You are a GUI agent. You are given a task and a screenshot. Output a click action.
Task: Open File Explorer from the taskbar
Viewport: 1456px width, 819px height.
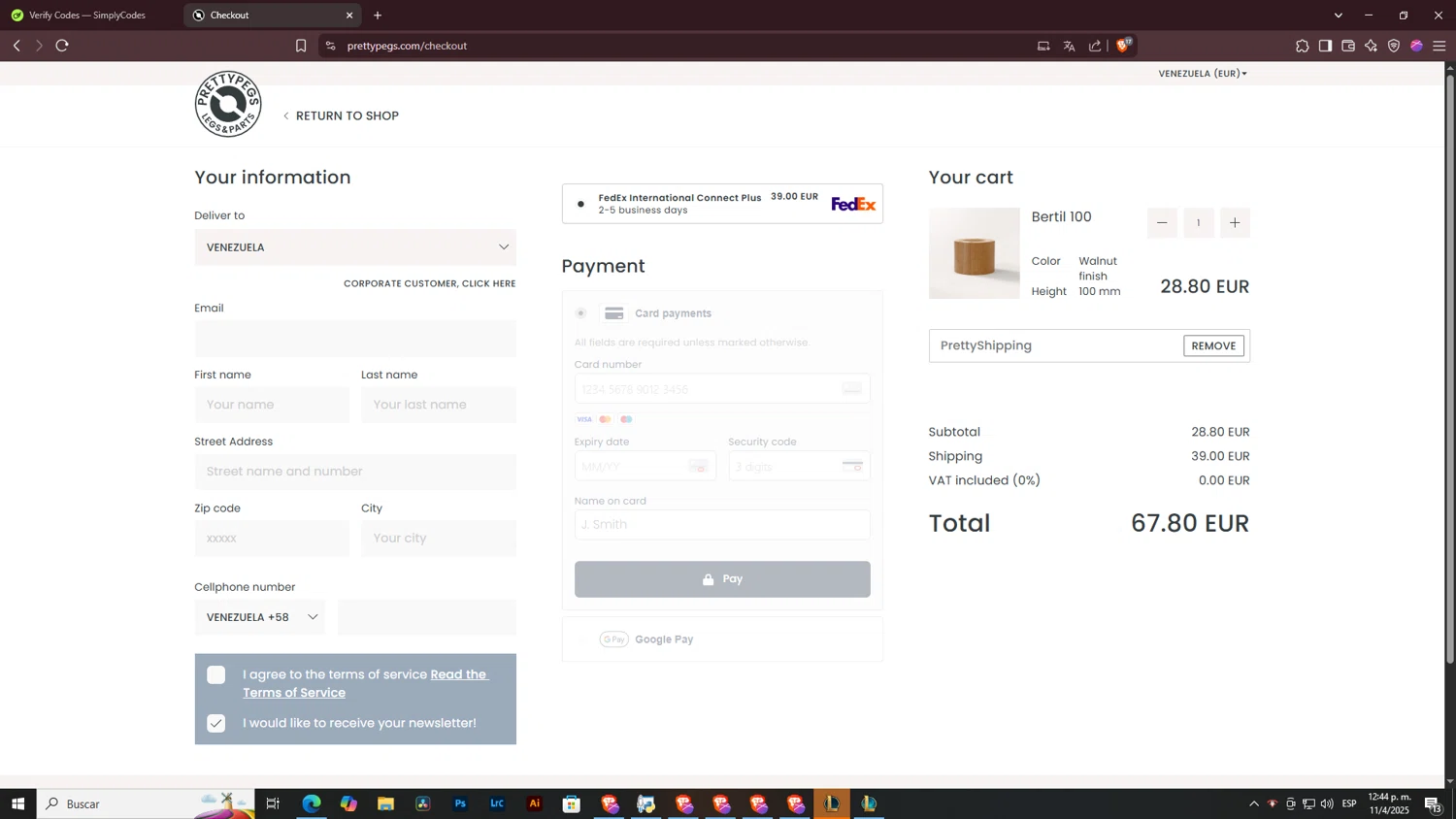(385, 803)
